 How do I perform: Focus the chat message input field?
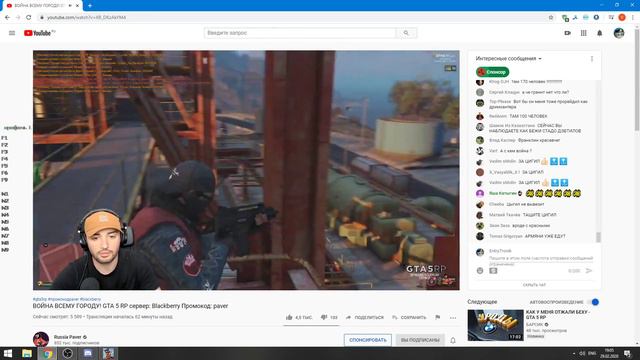pyautogui.click(x=540, y=259)
